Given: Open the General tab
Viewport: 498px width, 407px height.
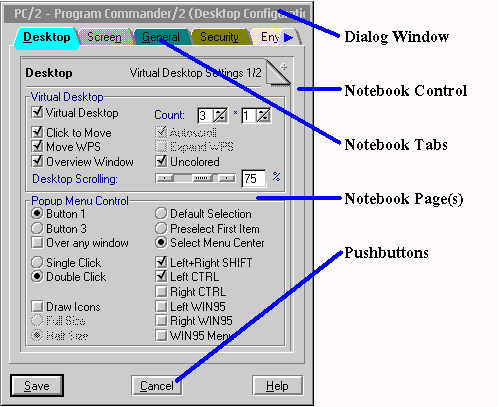Looking at the screenshot, I should (x=161, y=37).
